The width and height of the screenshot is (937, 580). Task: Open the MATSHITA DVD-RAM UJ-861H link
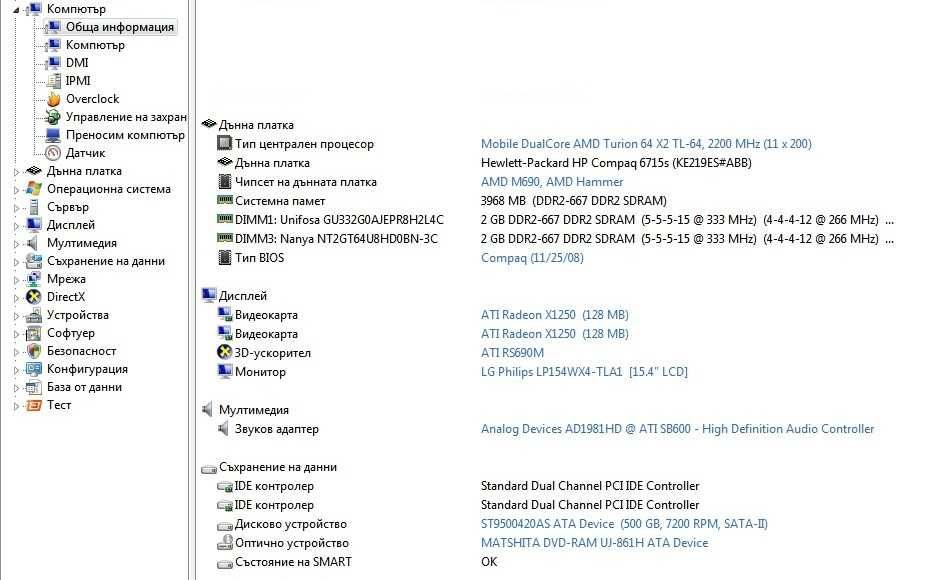pos(594,543)
